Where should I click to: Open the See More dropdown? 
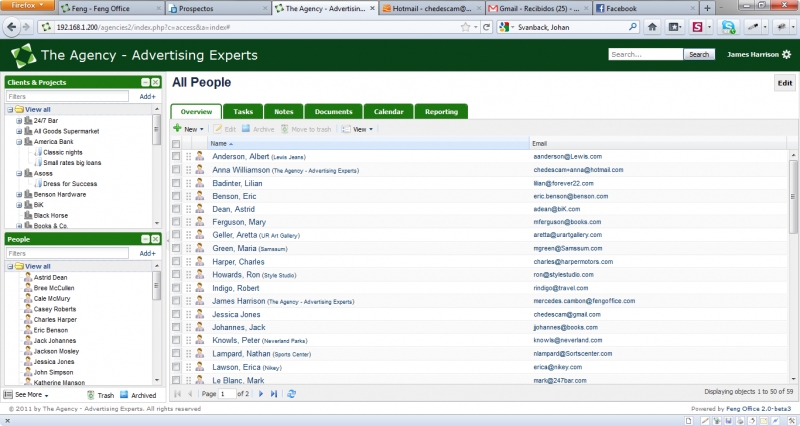(26, 394)
